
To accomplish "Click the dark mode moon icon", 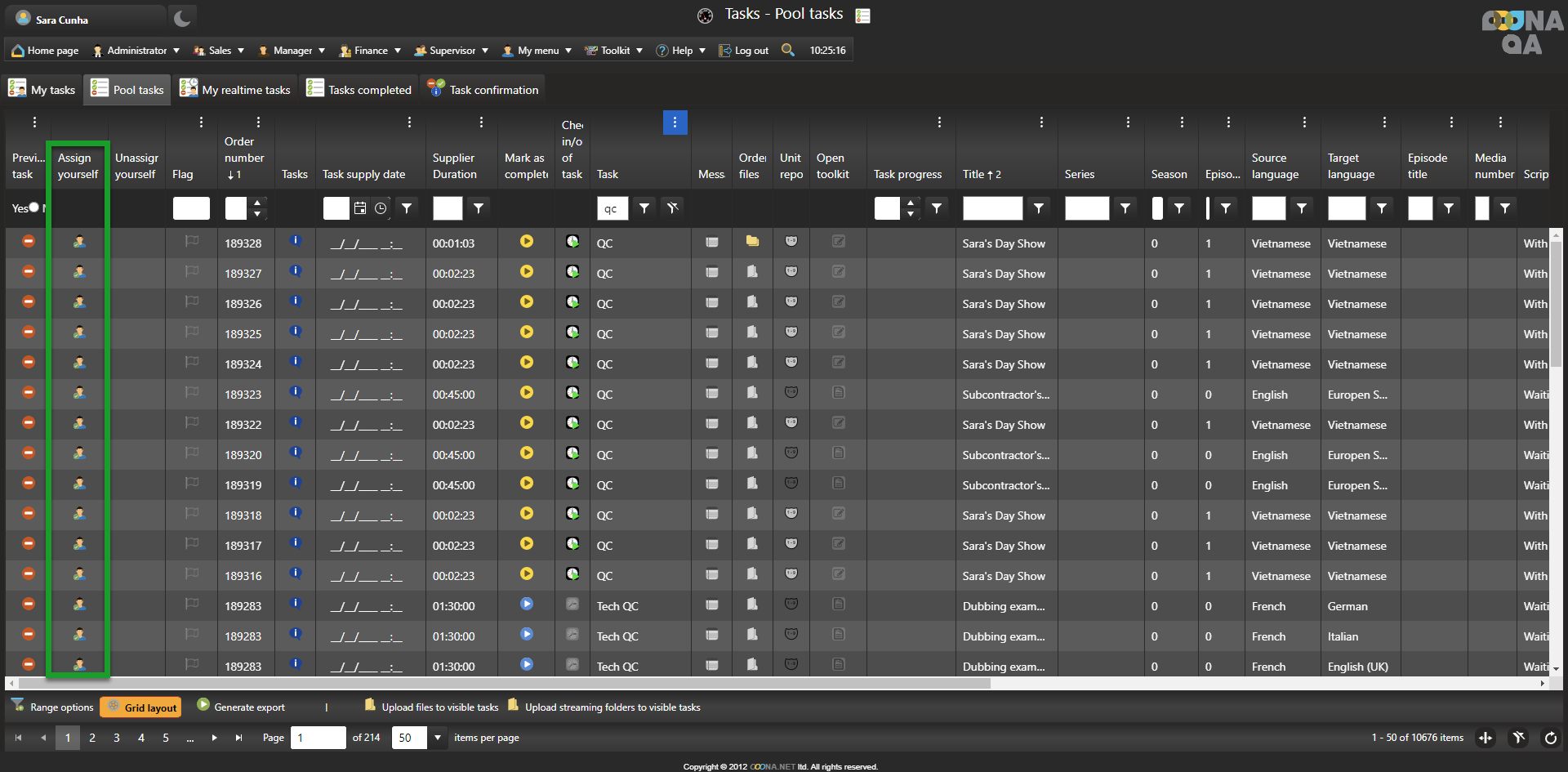I will 181,18.
